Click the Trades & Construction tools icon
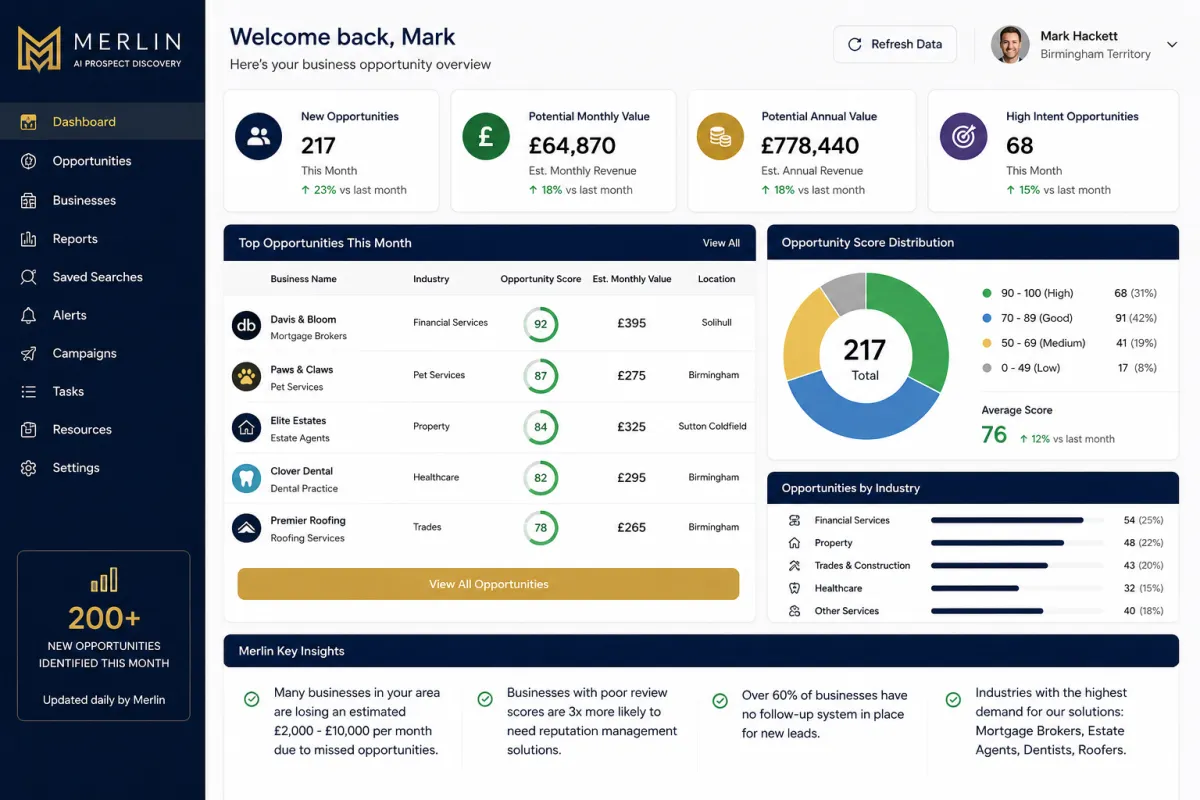This screenshot has width=1200, height=800. point(795,566)
